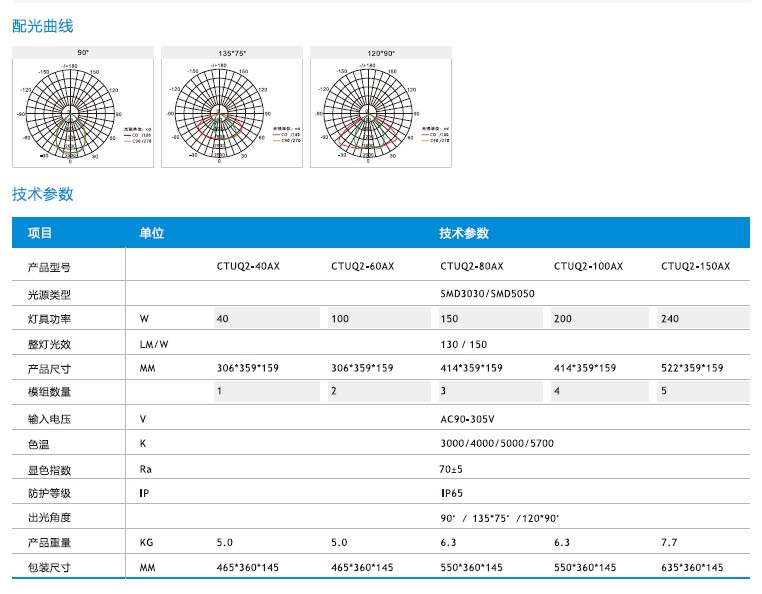Open the 90° light distribution curve thumbnail
Image resolution: width=762 pixels, height=594 pixels.
tap(83, 107)
